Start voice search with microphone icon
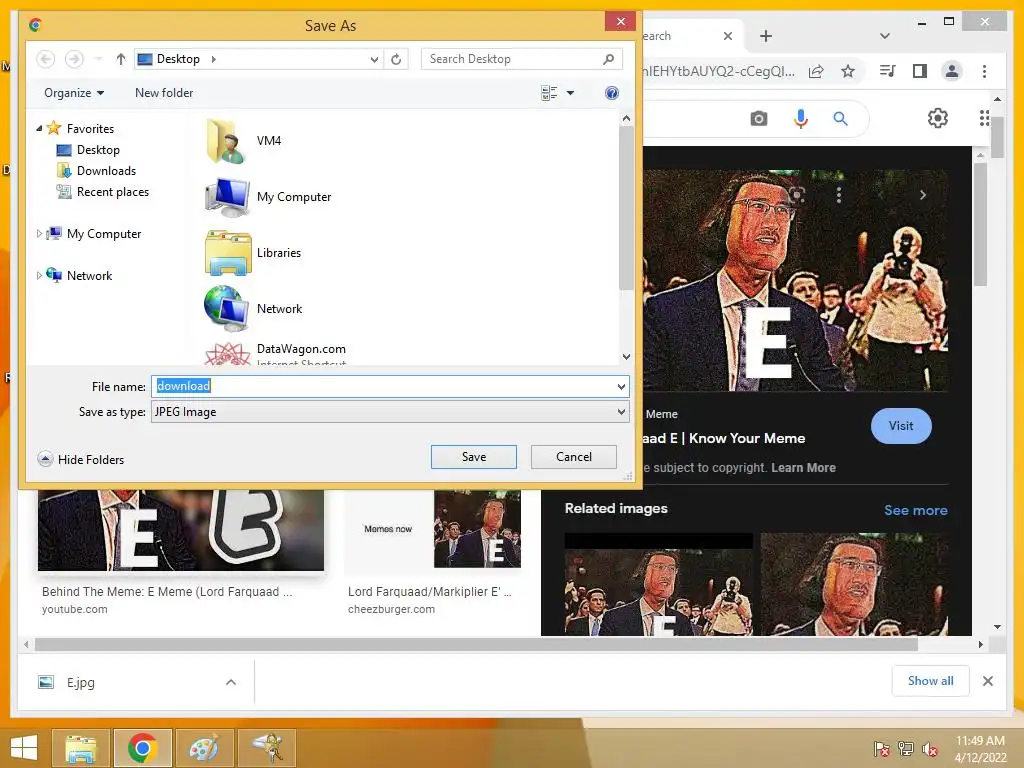 pos(801,118)
